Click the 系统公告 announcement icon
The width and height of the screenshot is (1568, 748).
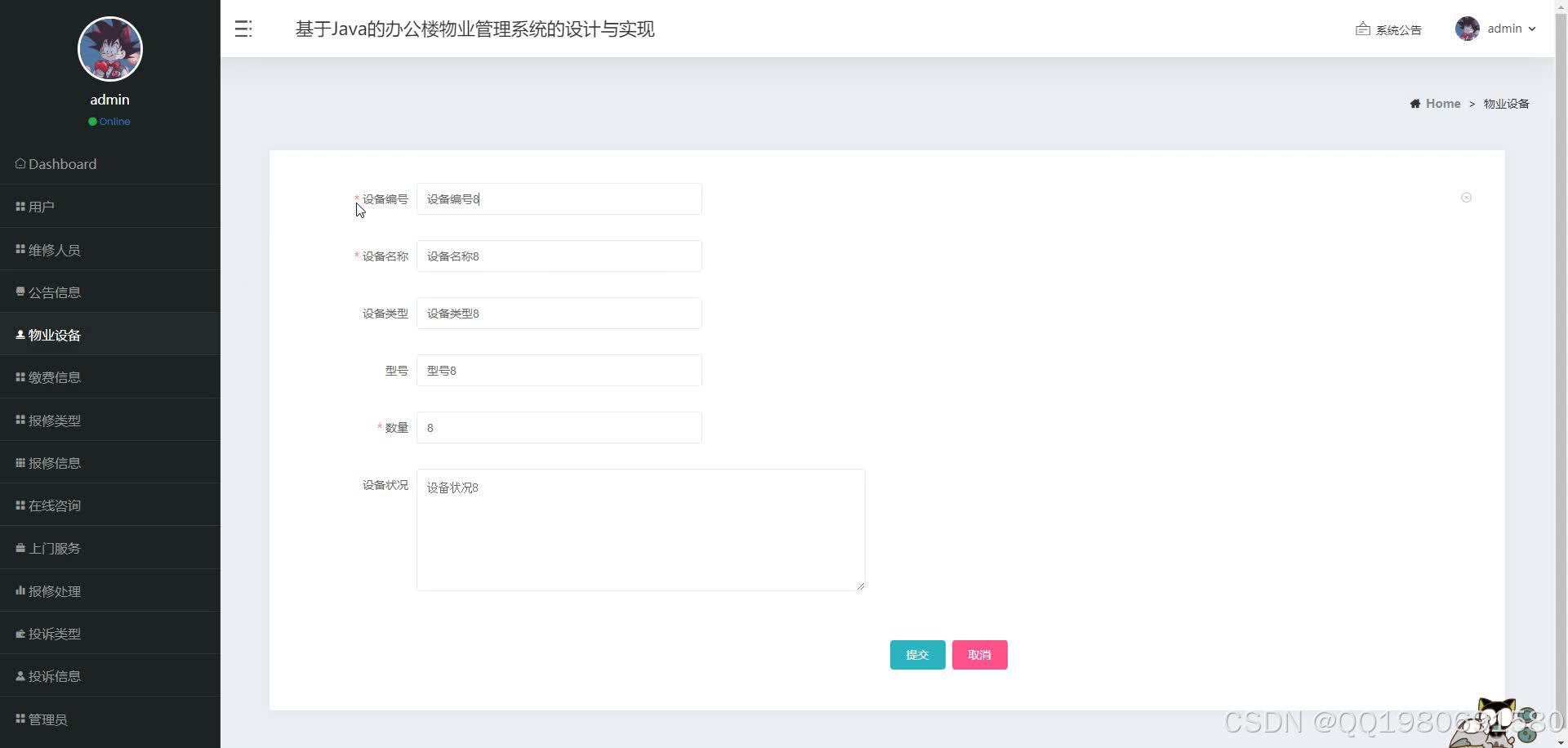(1362, 29)
